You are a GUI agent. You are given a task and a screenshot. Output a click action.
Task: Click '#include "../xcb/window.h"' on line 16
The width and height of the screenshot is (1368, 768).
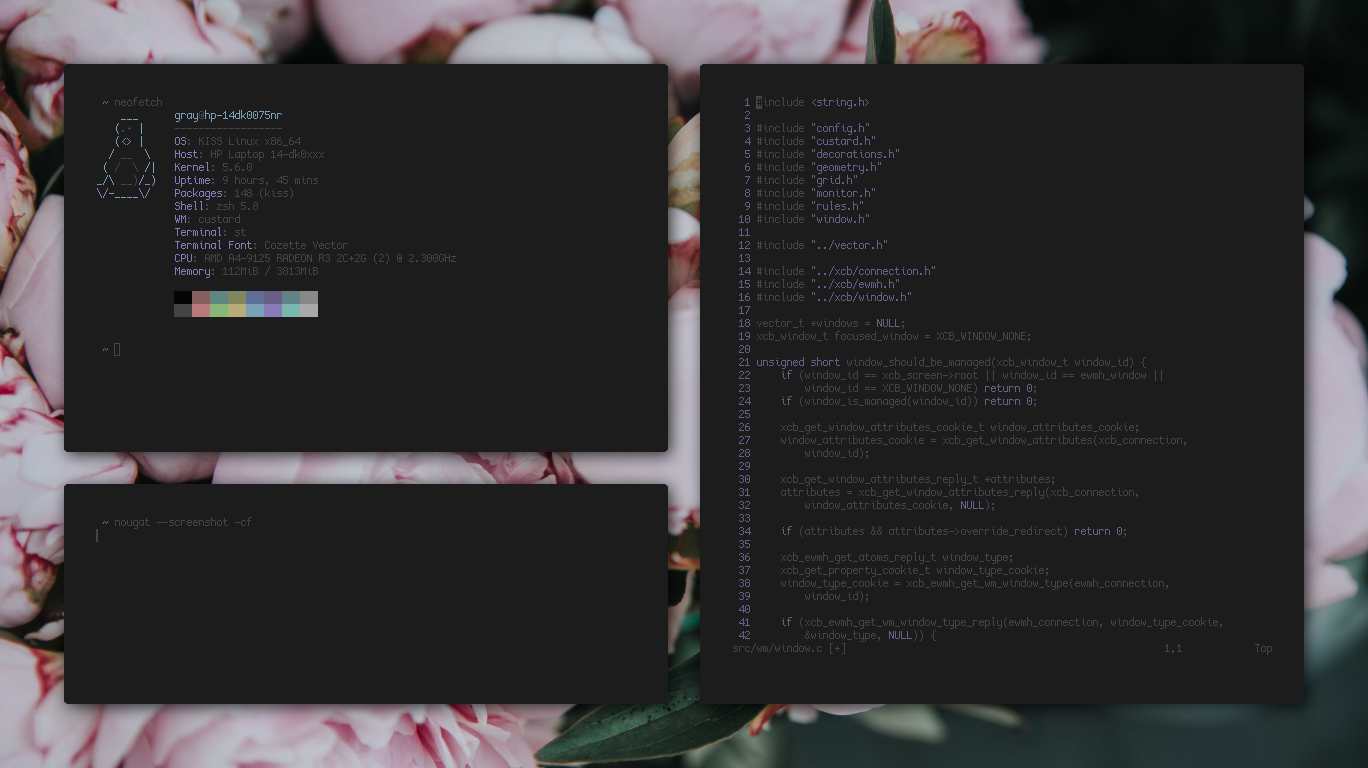click(x=834, y=297)
